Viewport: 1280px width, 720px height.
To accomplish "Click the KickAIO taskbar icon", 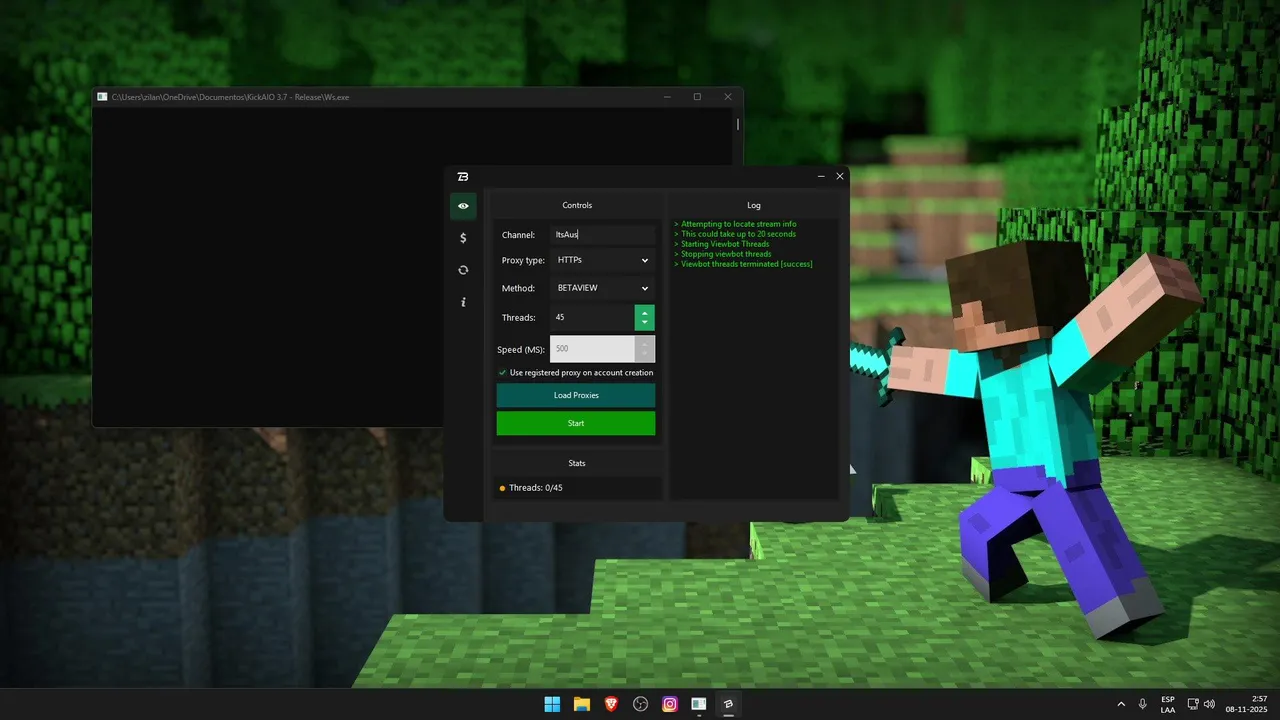I will tap(729, 704).
